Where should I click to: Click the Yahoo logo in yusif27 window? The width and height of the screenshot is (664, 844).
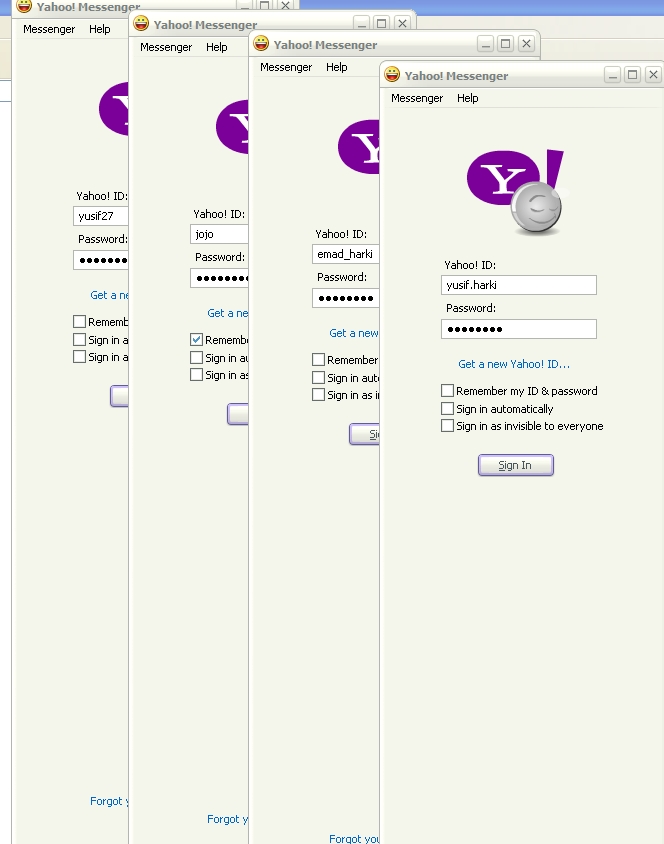[x=114, y=109]
